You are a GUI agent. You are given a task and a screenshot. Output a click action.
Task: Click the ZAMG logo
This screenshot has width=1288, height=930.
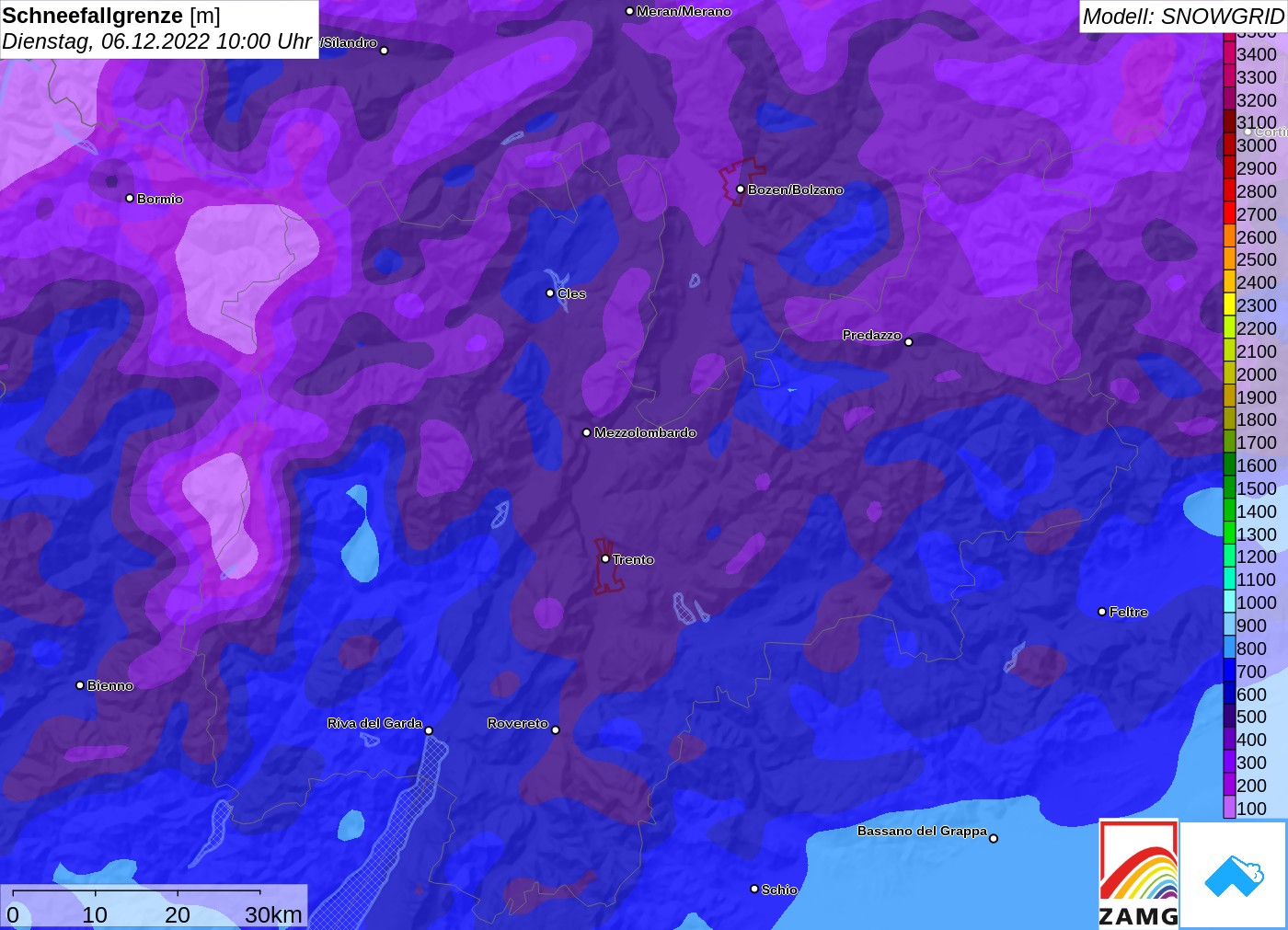pyautogui.click(x=1139, y=874)
